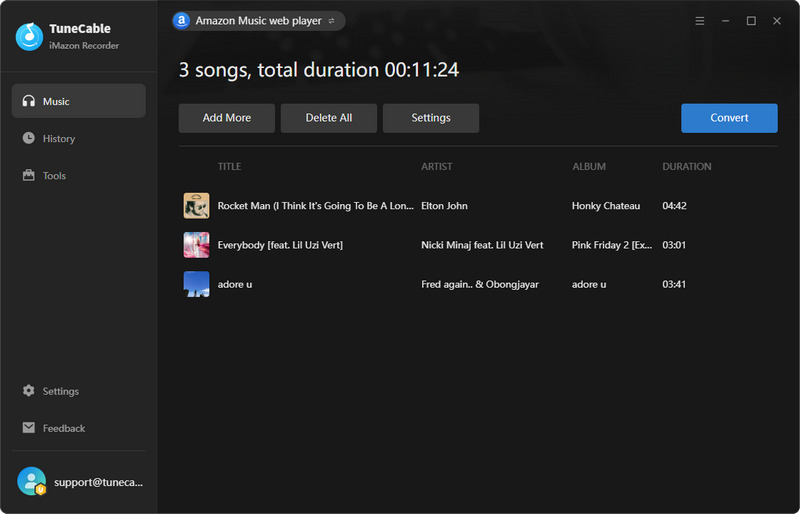Click the 04:42 duration value
800x514 pixels.
click(674, 206)
